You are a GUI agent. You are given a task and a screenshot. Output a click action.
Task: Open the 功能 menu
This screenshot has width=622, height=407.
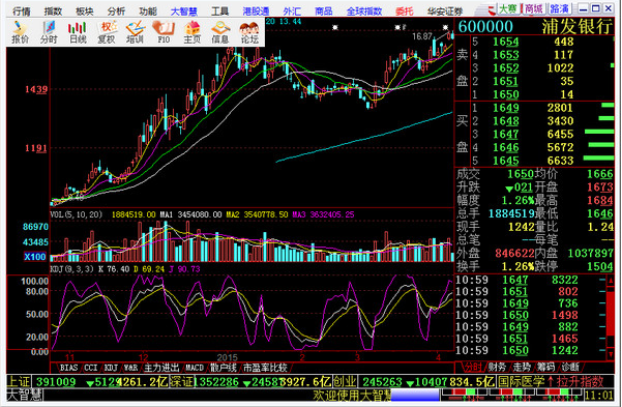click(148, 11)
